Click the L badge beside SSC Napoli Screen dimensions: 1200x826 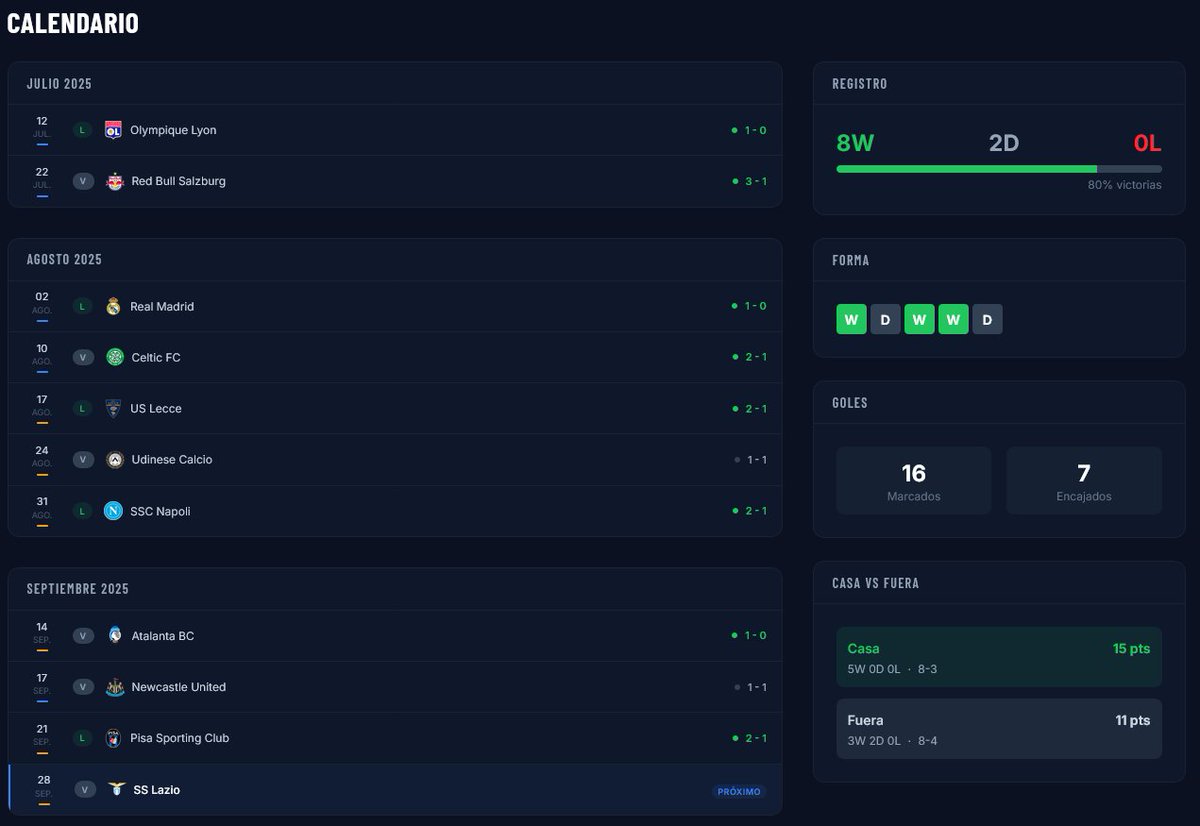pos(82,511)
